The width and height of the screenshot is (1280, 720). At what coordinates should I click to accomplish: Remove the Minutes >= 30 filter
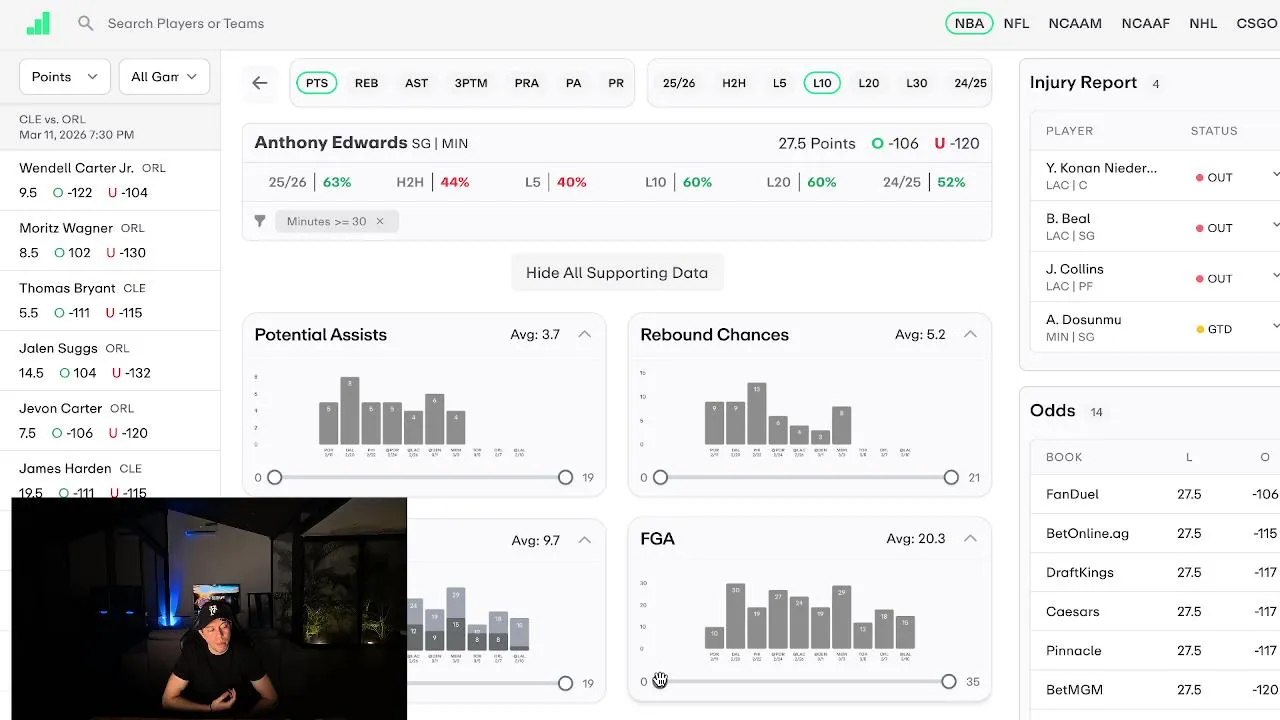pos(380,221)
